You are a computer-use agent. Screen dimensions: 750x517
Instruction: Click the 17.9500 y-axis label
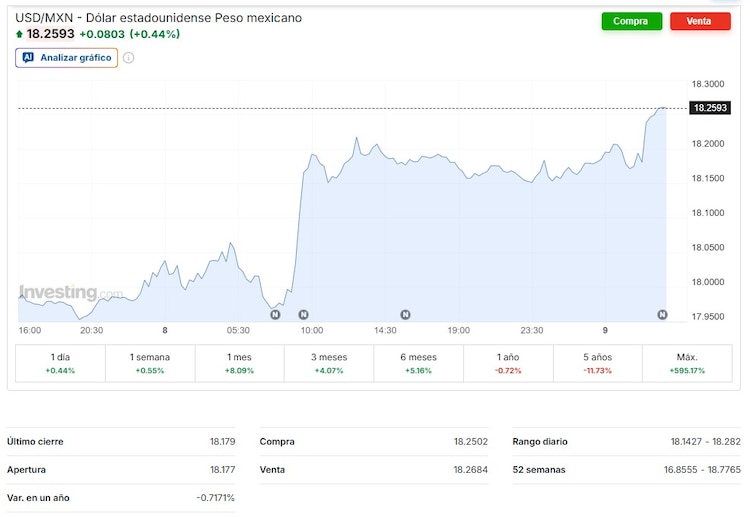pos(708,317)
